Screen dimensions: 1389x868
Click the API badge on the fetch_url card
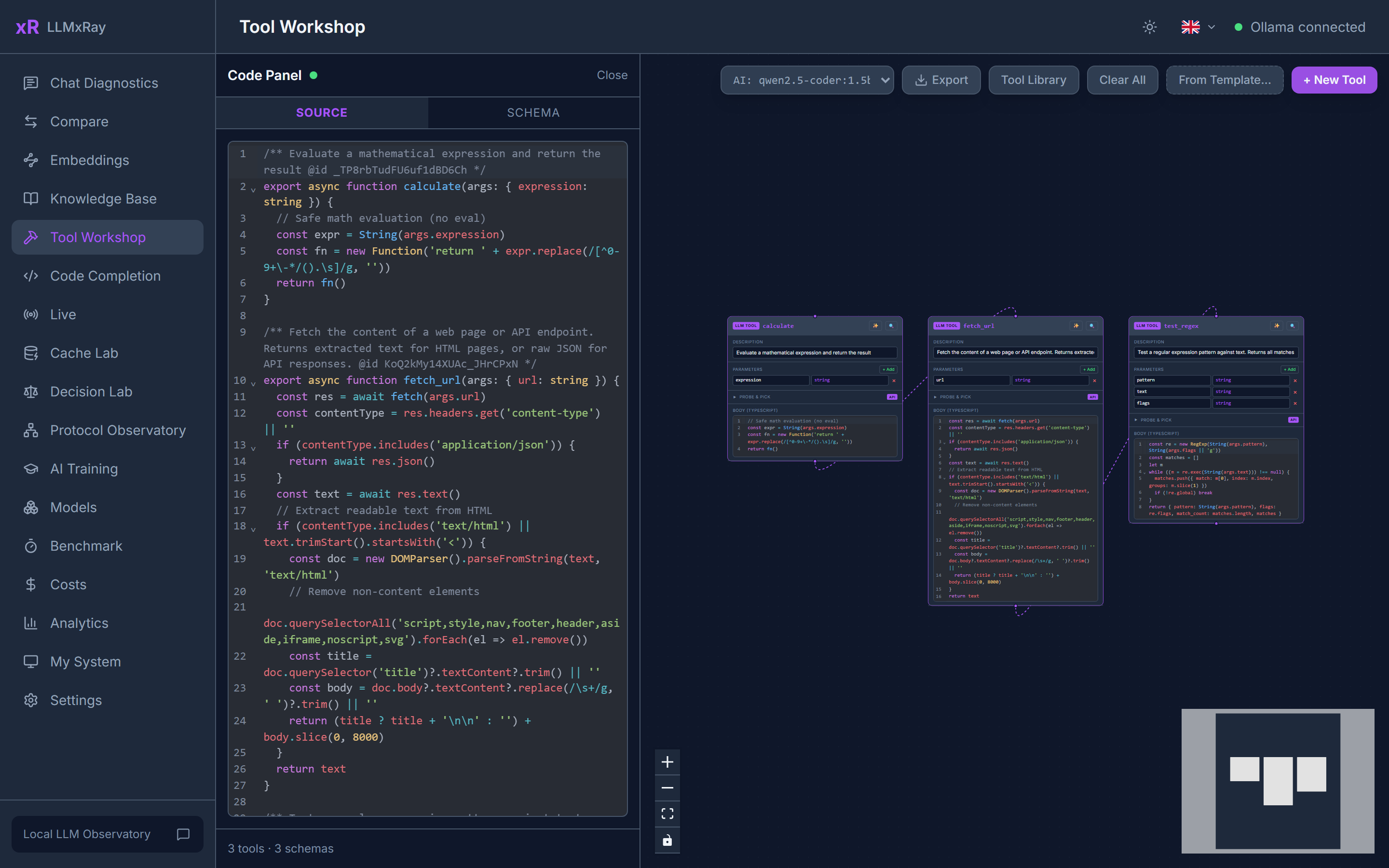point(1092,397)
